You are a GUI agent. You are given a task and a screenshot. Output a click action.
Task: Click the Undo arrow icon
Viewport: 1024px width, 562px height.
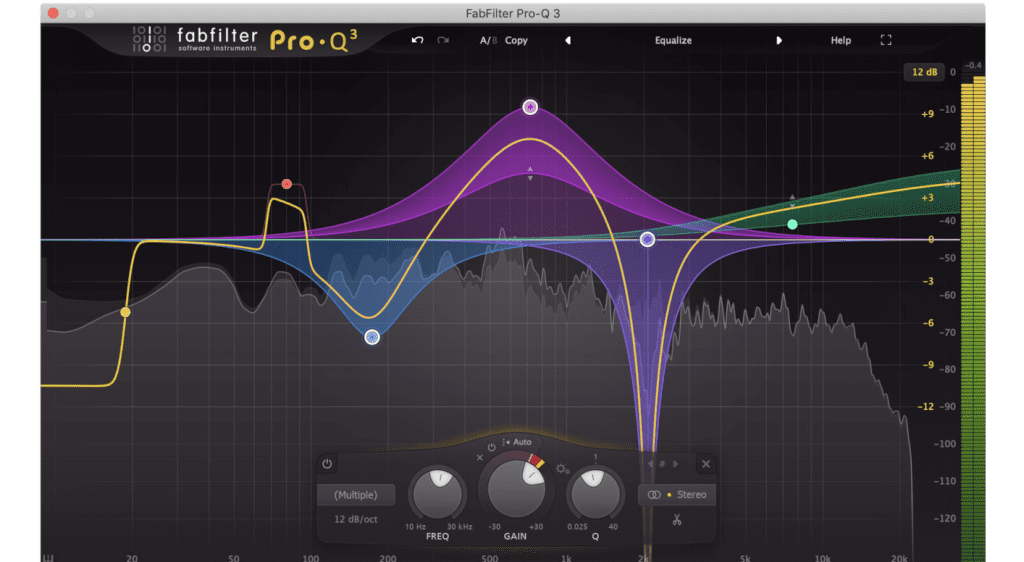click(417, 40)
